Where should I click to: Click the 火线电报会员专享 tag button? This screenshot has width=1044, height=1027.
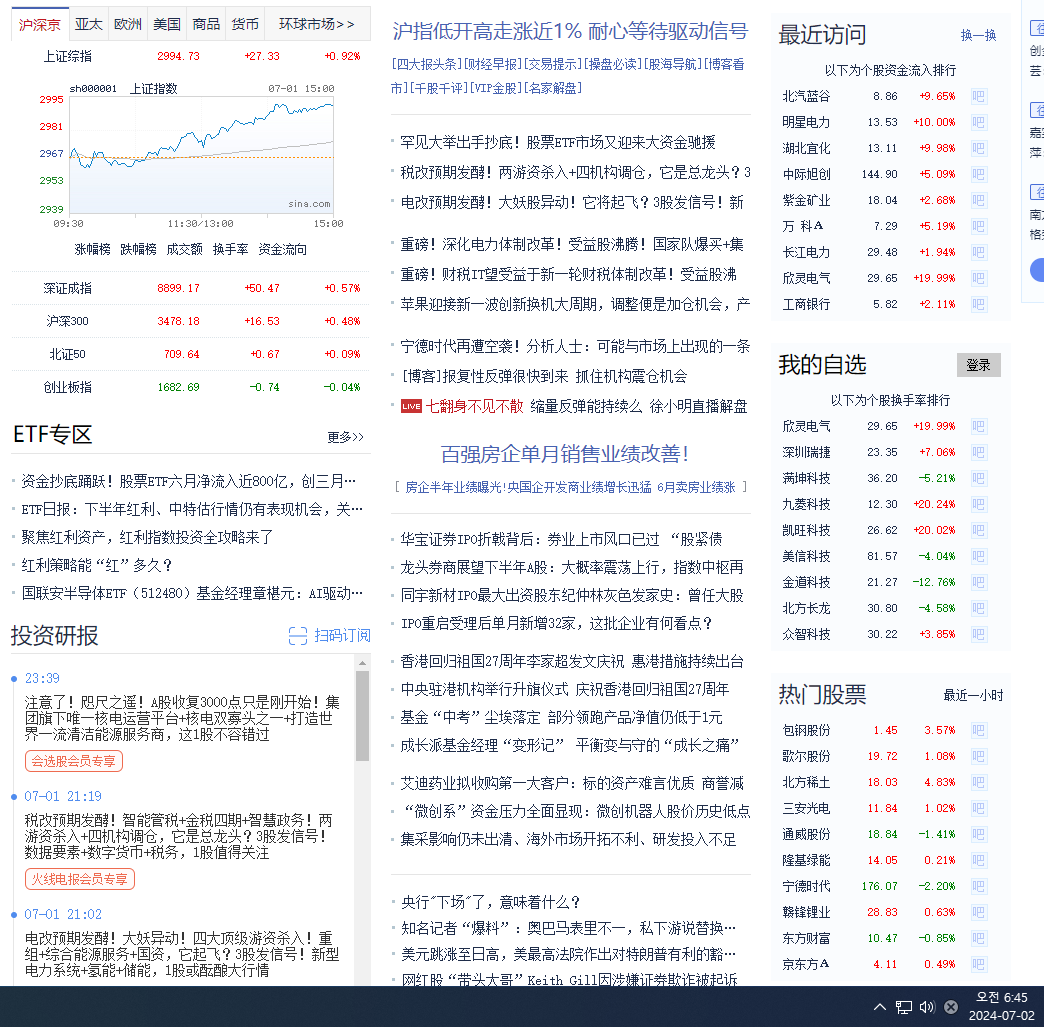click(80, 878)
